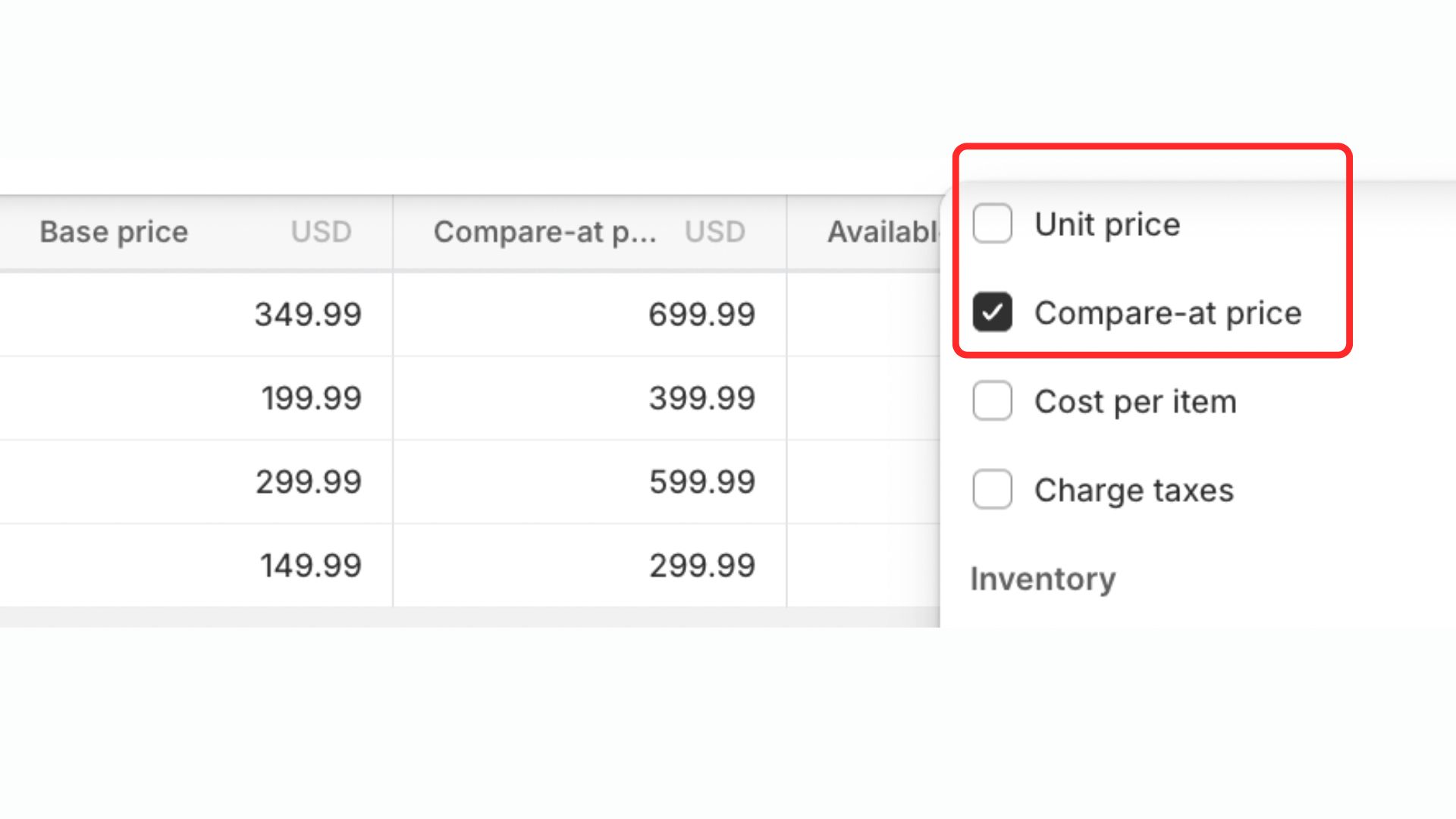Enable the Unit price checkbox
Viewport: 1456px width, 819px height.
click(x=992, y=224)
